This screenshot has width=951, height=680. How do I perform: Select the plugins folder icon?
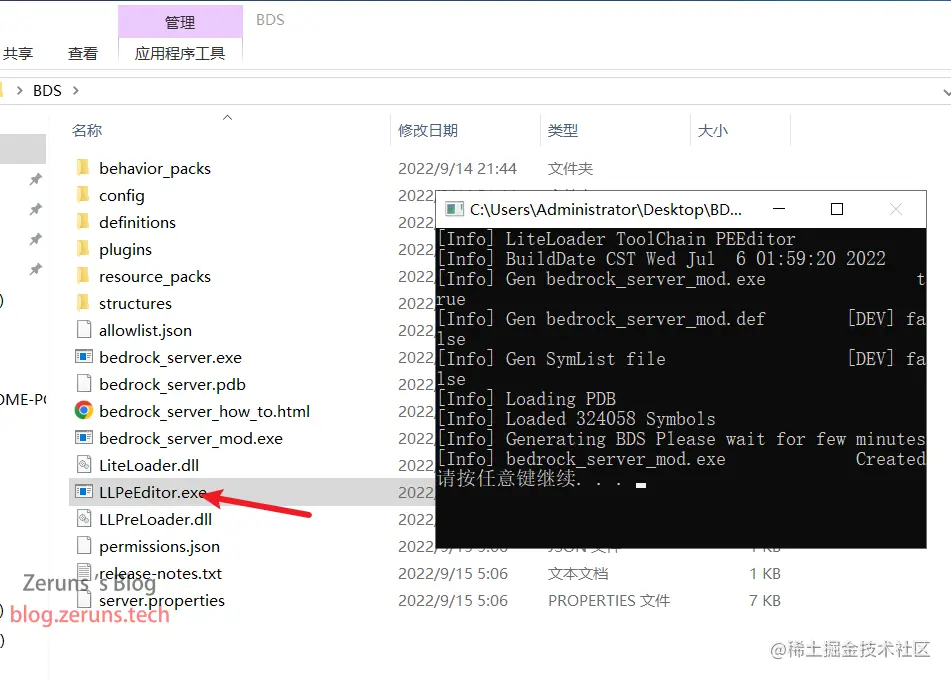pyautogui.click(x=84, y=249)
